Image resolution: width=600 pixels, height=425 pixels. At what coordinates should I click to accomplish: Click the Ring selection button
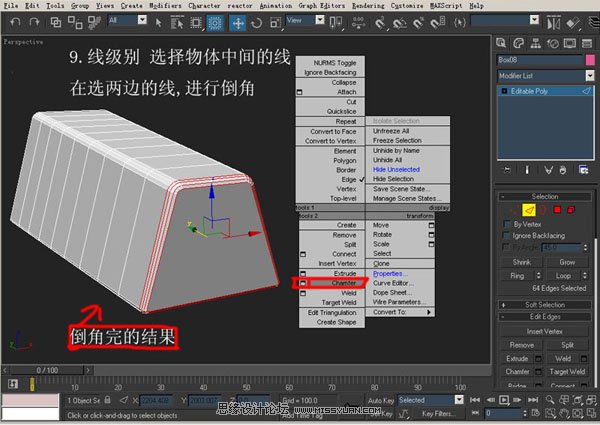pyautogui.click(x=517, y=276)
